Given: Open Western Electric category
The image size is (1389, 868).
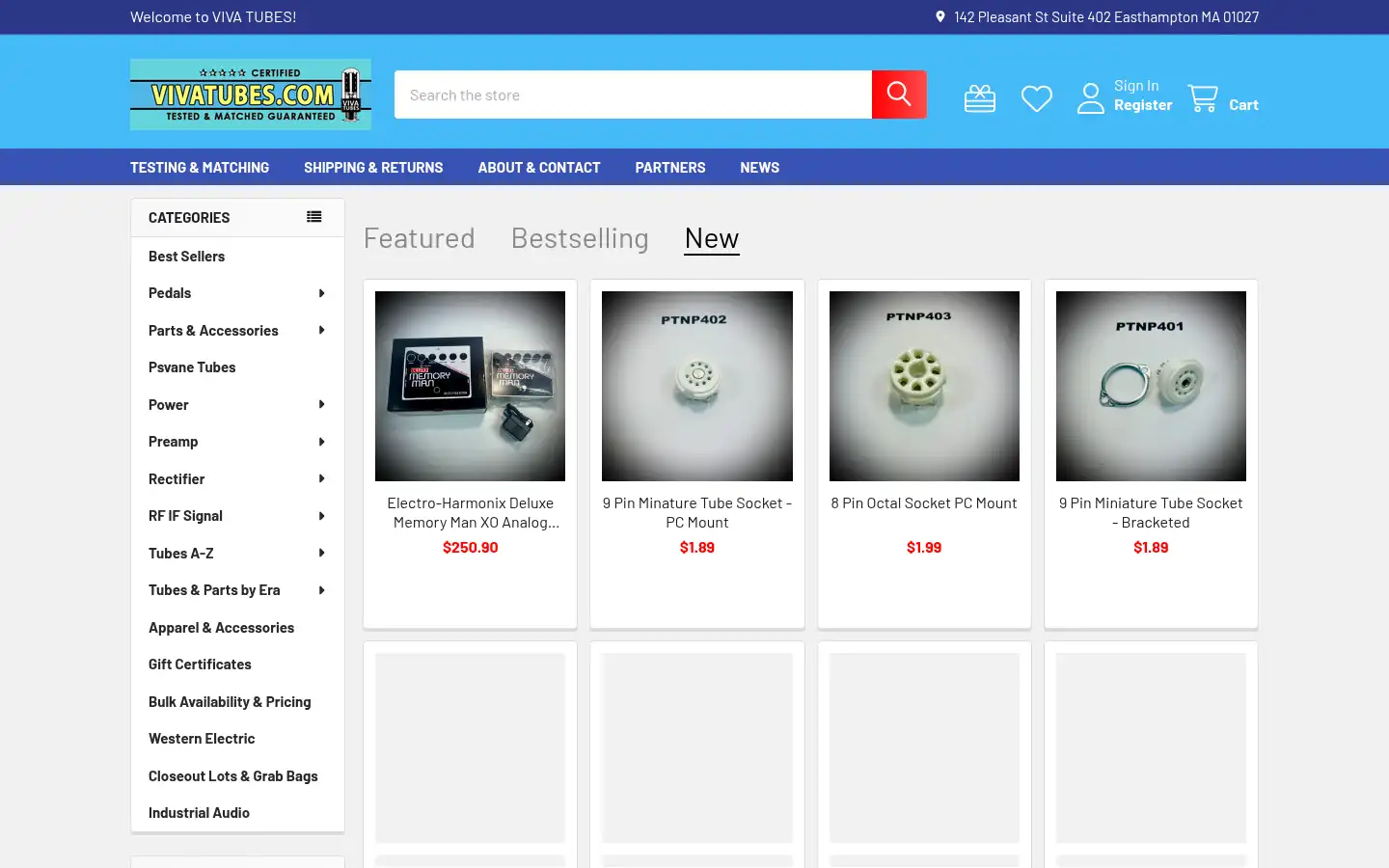Looking at the screenshot, I should pyautogui.click(x=202, y=739).
